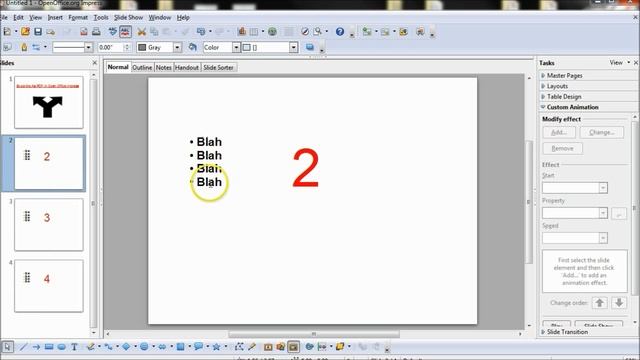The width and height of the screenshot is (640, 360).
Task: Toggle the AutoSpellcheck ABC icon
Action: [125, 31]
